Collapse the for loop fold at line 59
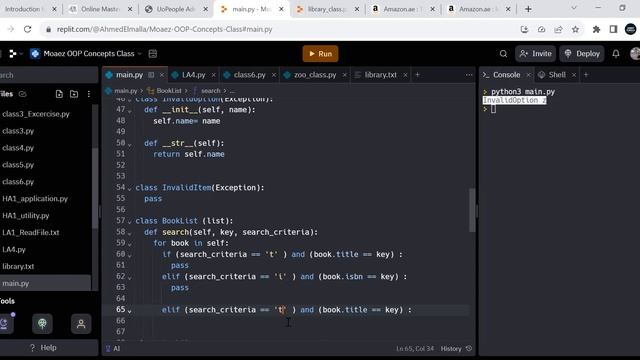Viewport: 640px width, 360px height. click(x=130, y=244)
